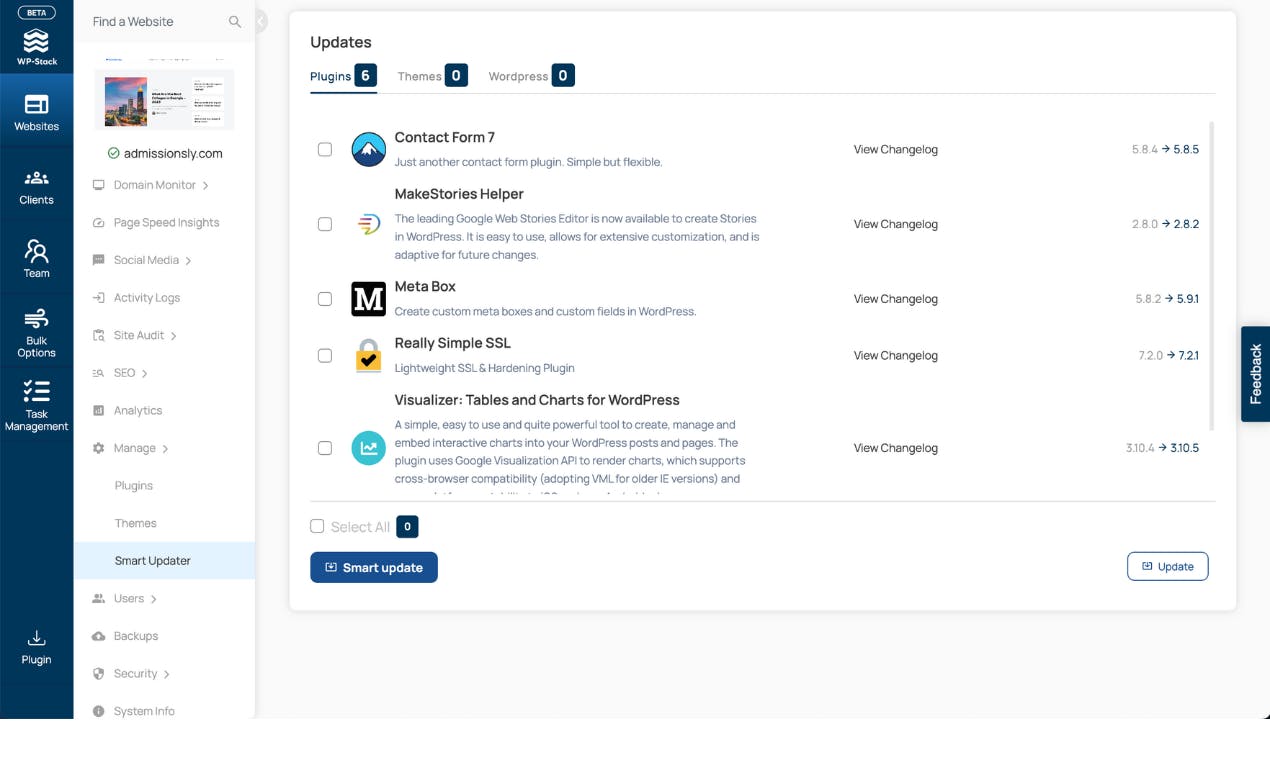The height and width of the screenshot is (760, 1270).
Task: Click the Domain Monitor screen icon
Action: (x=98, y=185)
